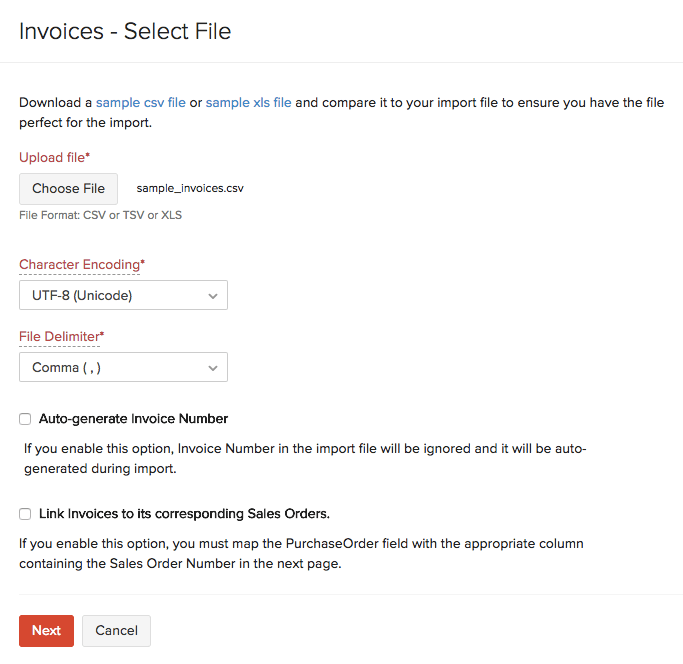Click the Link Invoices to Sales Orders label
The width and height of the screenshot is (683, 664).
tap(184, 514)
